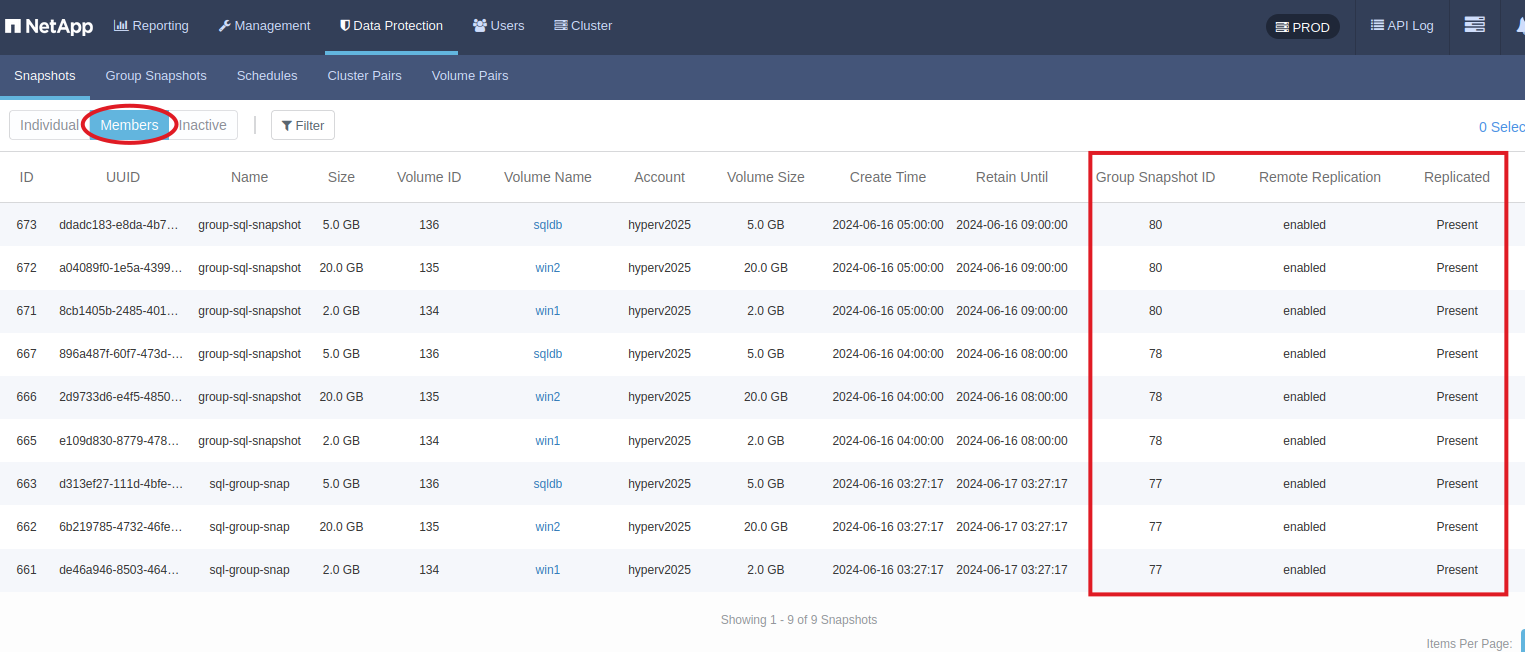The height and width of the screenshot is (652, 1525).
Task: Click snapshot ID 673 cell
Action: pos(27,225)
